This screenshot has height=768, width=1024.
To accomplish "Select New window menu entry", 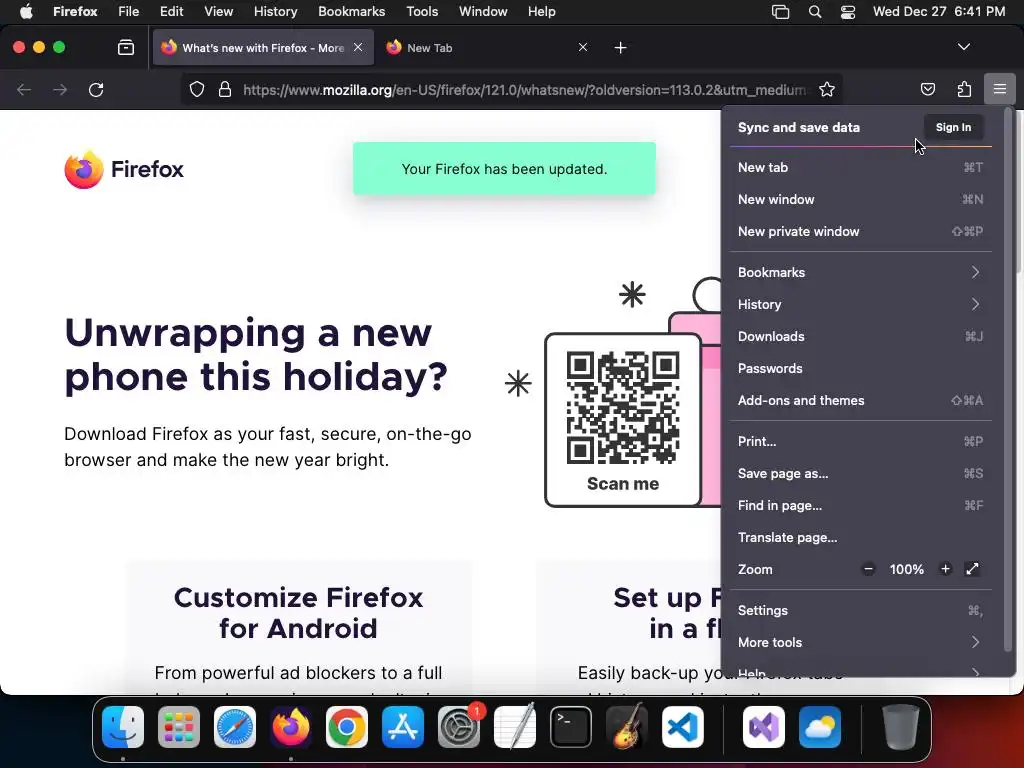I will coord(861,199).
